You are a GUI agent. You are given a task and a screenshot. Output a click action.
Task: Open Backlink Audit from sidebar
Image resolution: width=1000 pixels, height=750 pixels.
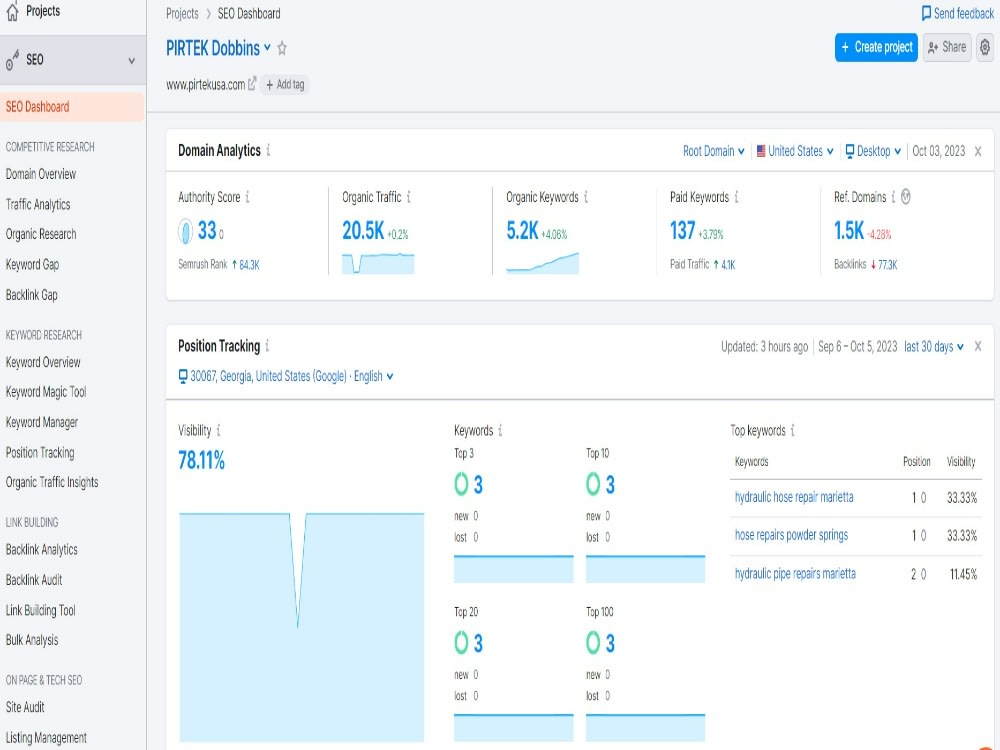click(x=34, y=580)
